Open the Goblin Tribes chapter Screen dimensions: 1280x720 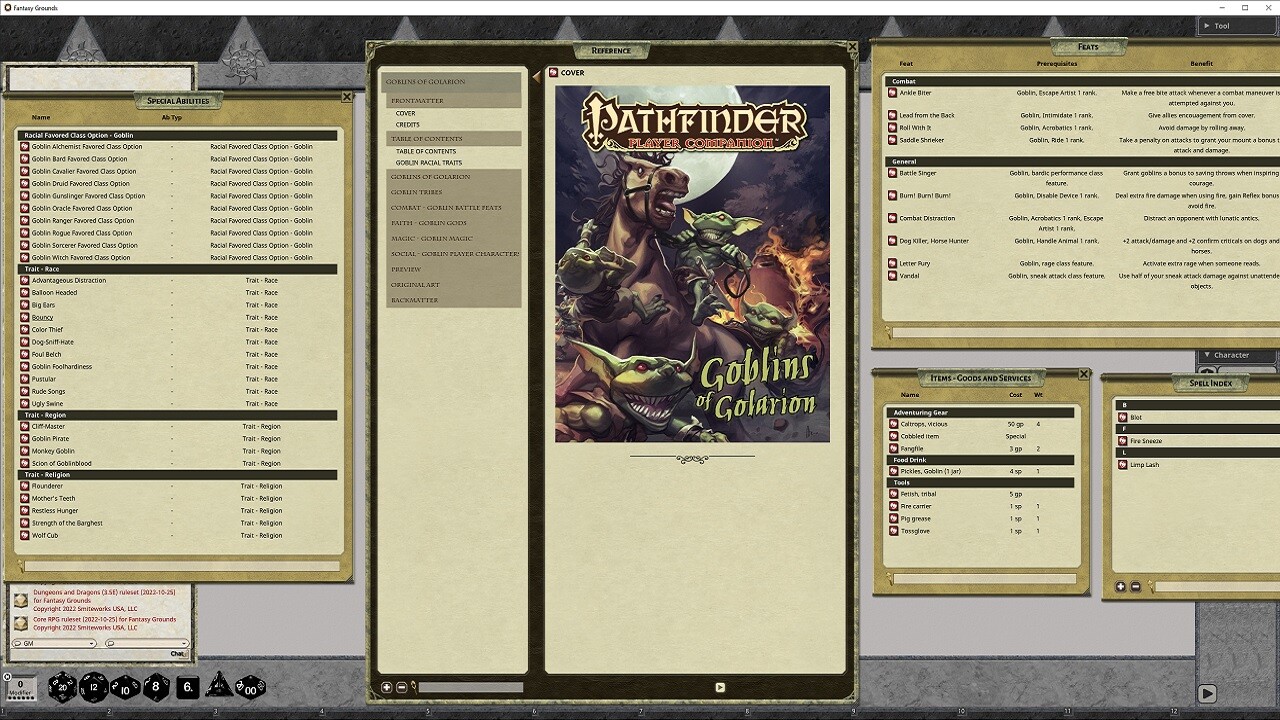point(416,192)
